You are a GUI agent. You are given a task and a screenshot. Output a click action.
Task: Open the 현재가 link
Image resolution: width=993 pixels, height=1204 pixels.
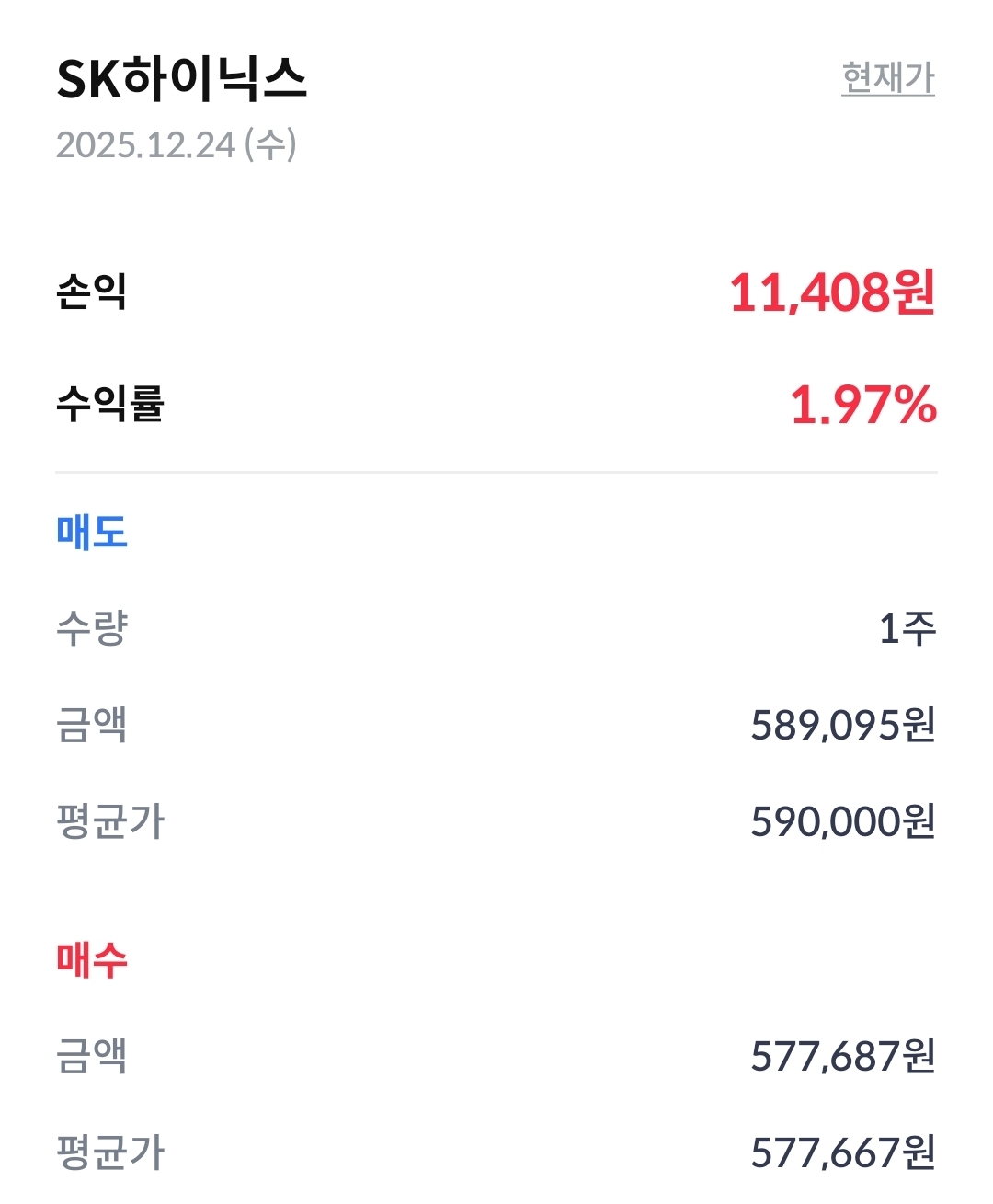[x=887, y=78]
